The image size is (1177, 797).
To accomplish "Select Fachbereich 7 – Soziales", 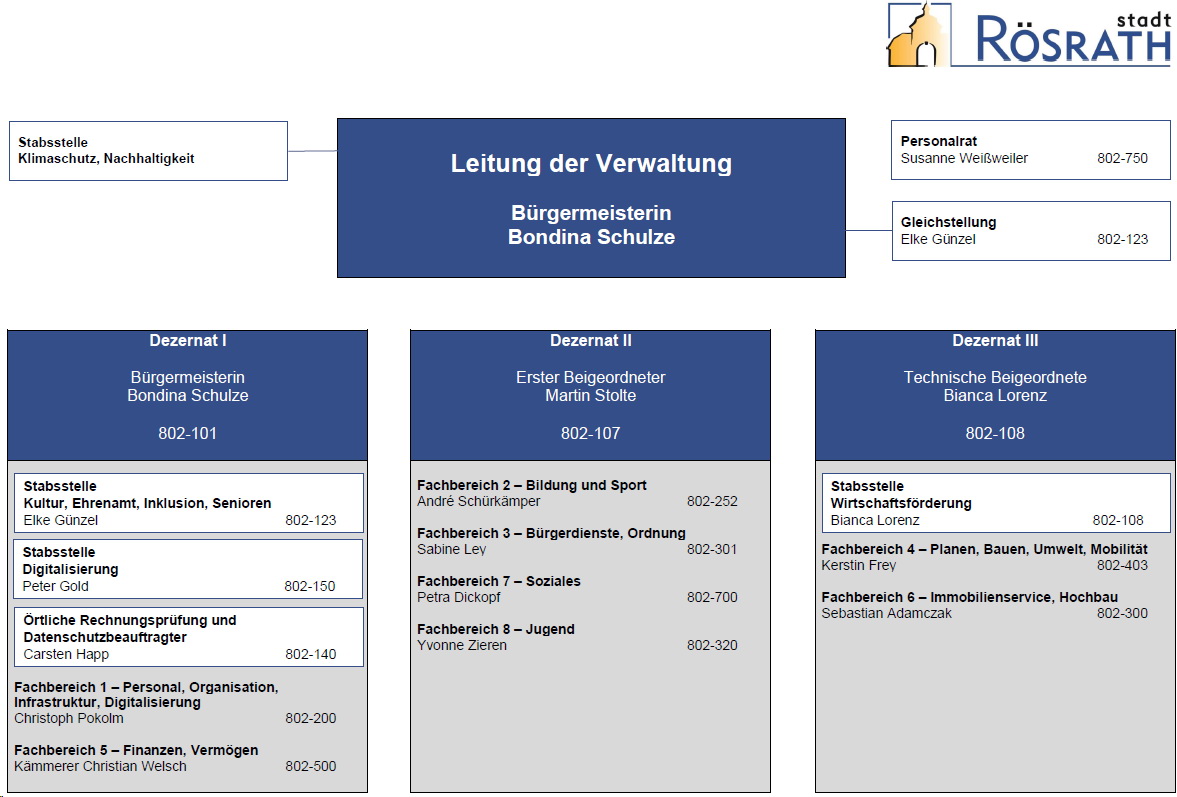I will (x=498, y=581).
